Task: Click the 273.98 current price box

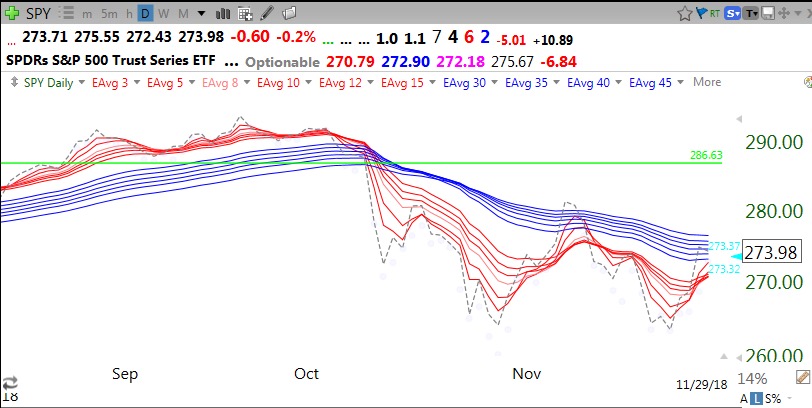Action: click(x=771, y=253)
